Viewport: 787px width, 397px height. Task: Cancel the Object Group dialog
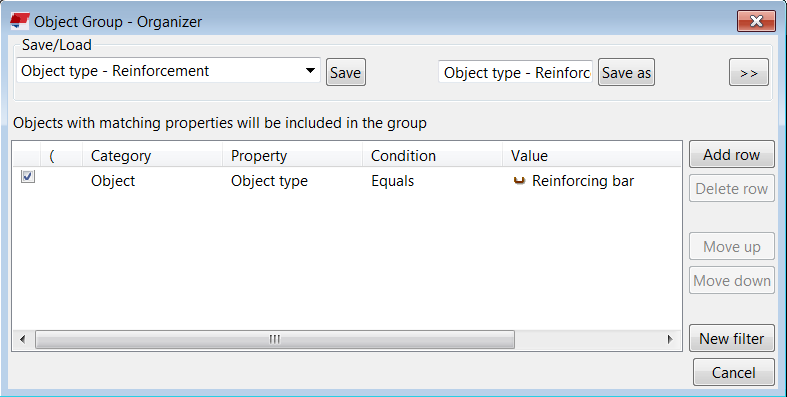click(734, 372)
